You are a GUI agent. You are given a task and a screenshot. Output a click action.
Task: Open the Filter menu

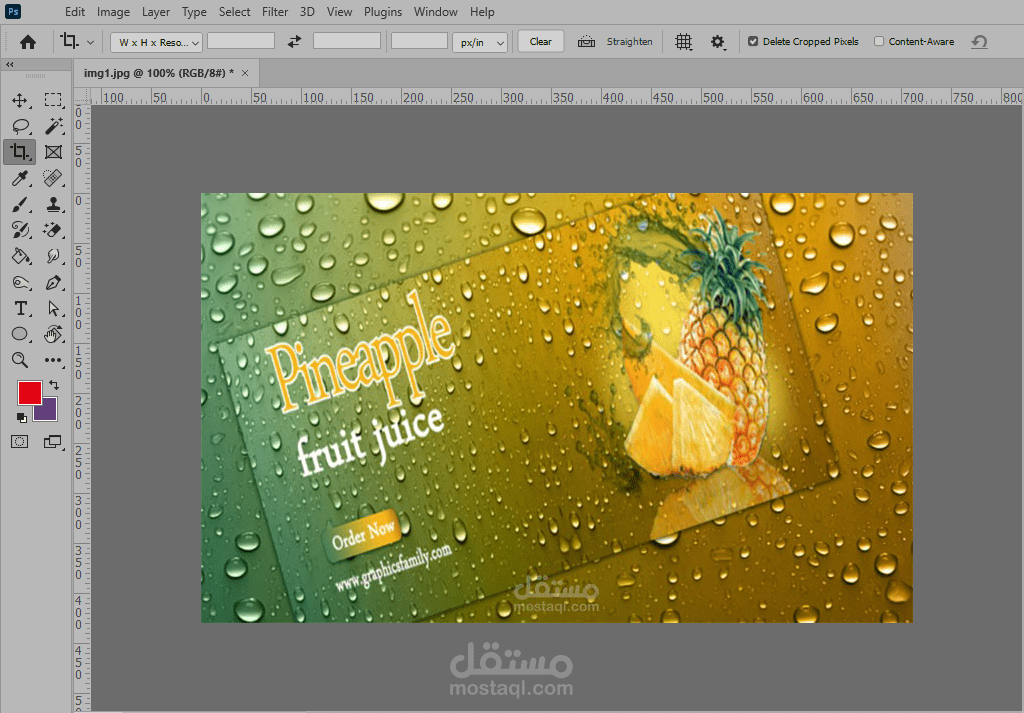[x=275, y=12]
